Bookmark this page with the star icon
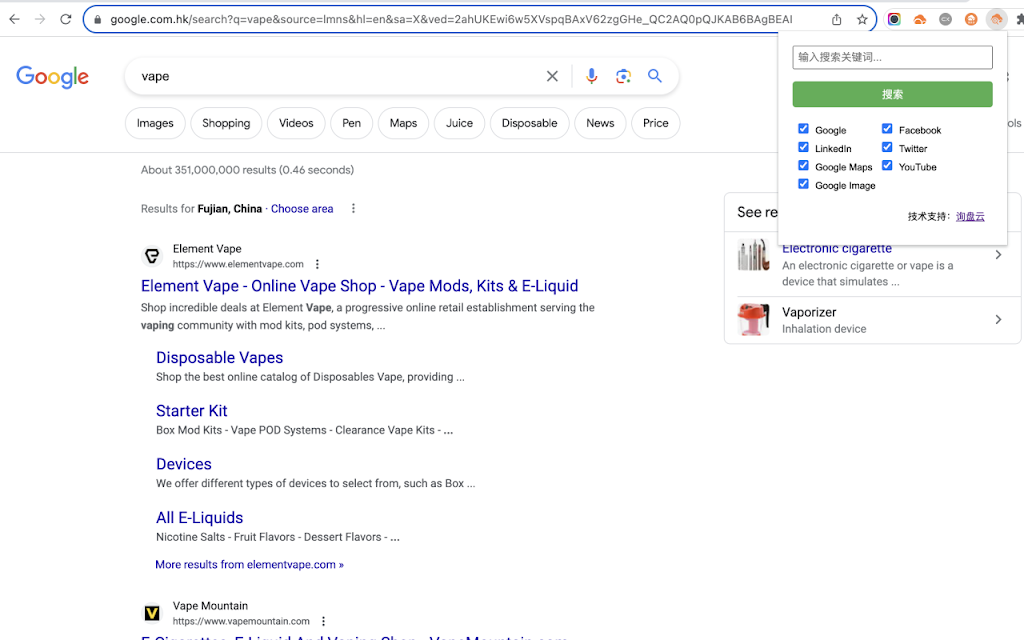Image resolution: width=1024 pixels, height=640 pixels. click(862, 20)
